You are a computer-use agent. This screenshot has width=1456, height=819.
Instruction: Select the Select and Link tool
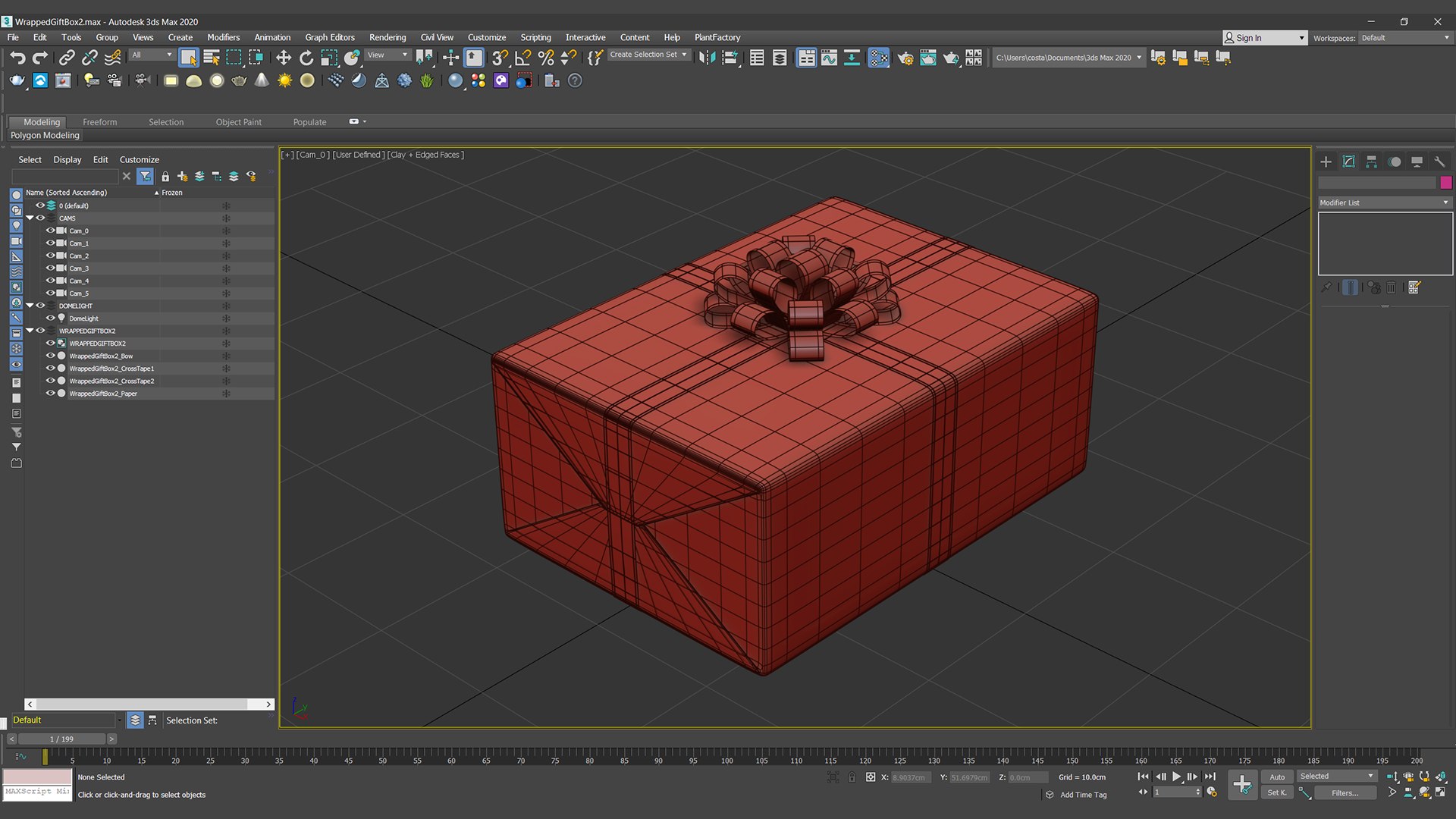click(x=67, y=58)
